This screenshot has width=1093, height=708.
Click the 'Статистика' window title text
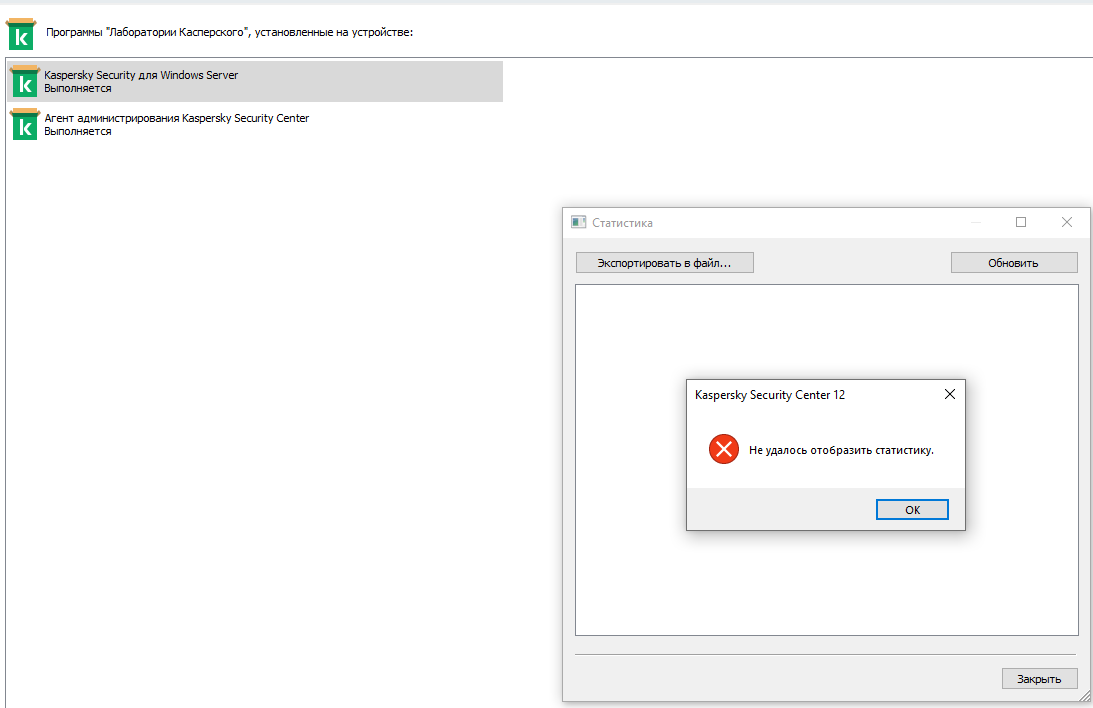click(622, 223)
